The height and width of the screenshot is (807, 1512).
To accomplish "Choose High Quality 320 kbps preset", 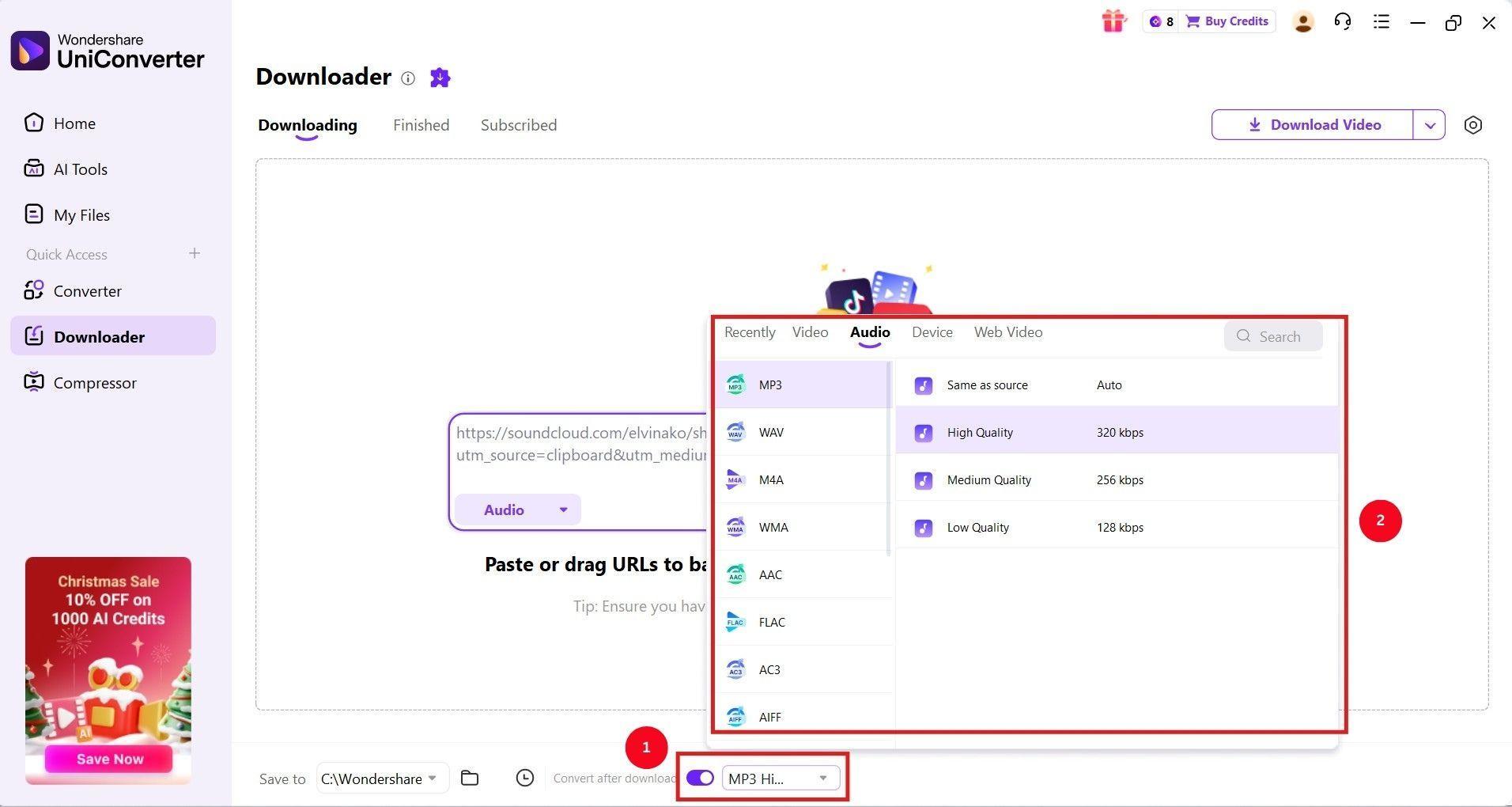I will [x=1117, y=432].
